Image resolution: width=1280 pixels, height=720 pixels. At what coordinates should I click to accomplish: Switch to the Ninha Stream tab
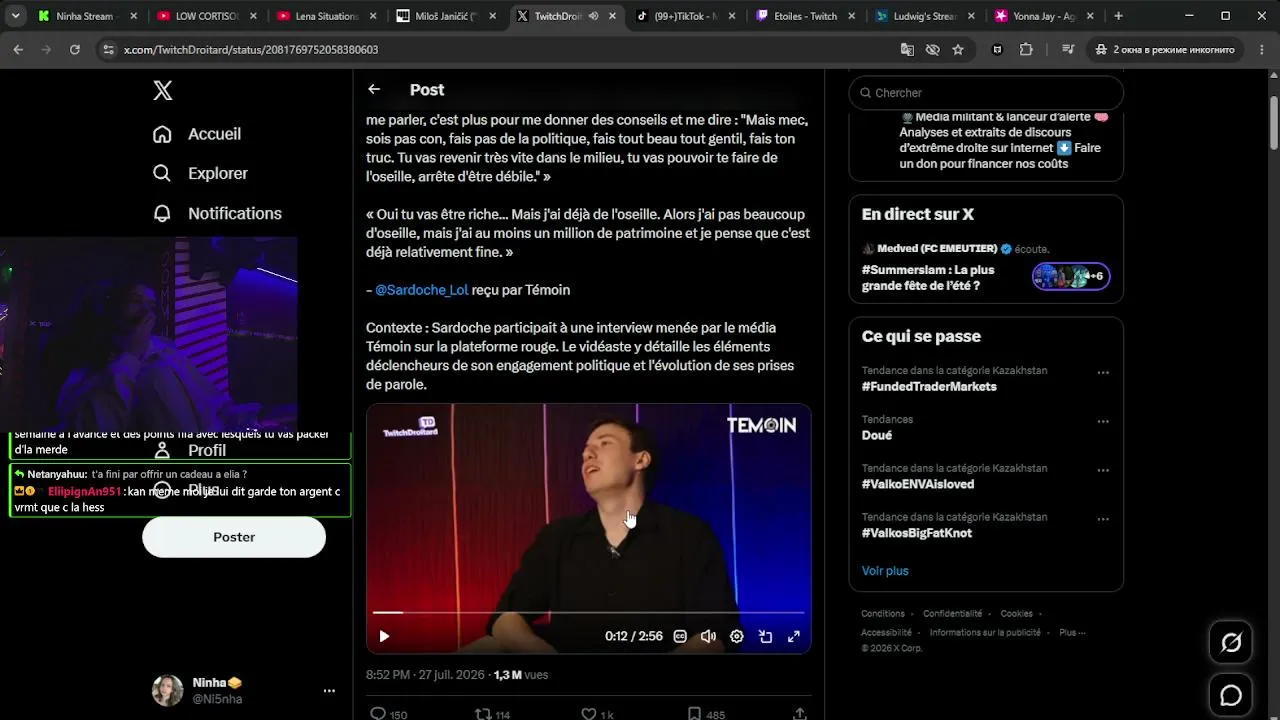(x=86, y=16)
